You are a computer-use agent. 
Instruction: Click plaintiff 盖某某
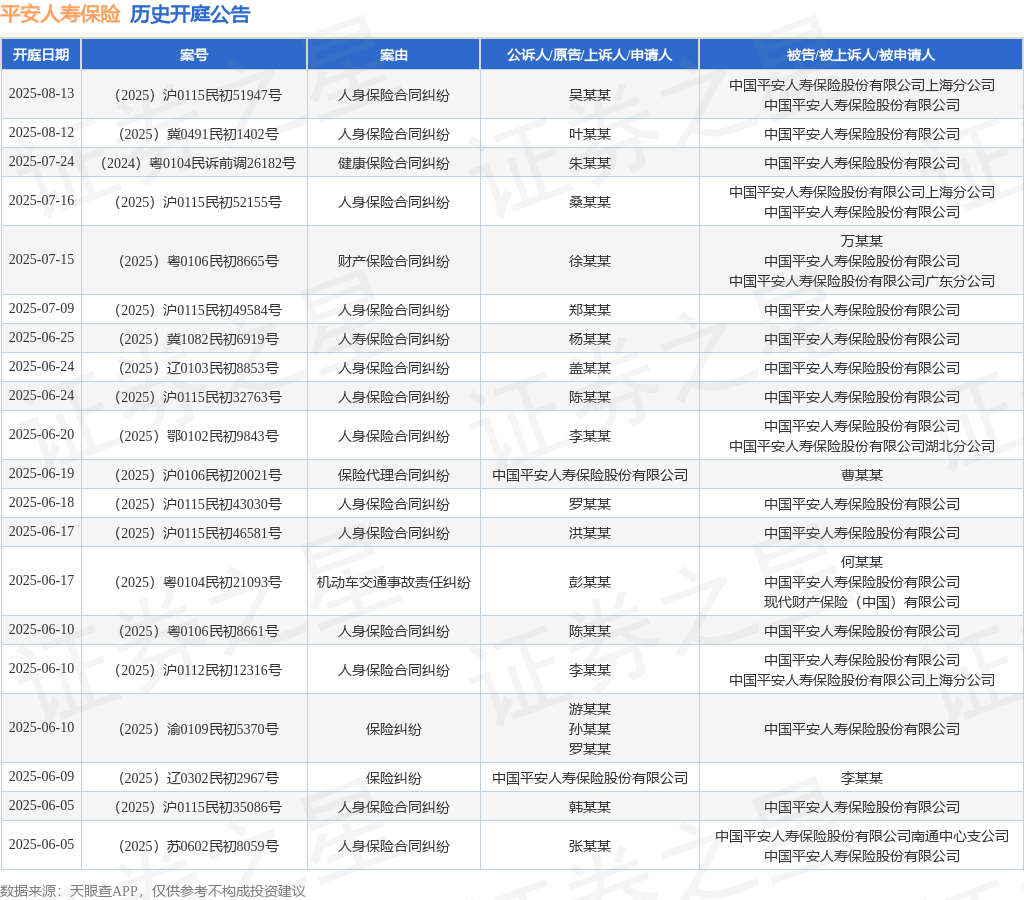point(590,368)
